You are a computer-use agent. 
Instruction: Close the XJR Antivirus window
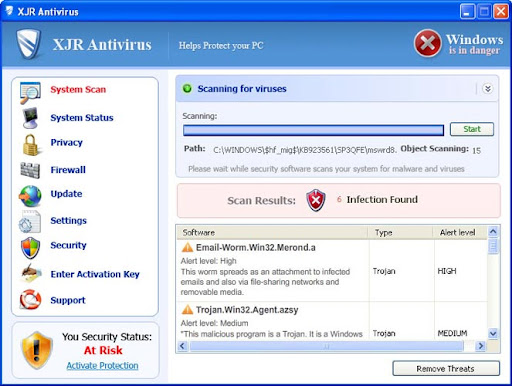[x=501, y=12]
